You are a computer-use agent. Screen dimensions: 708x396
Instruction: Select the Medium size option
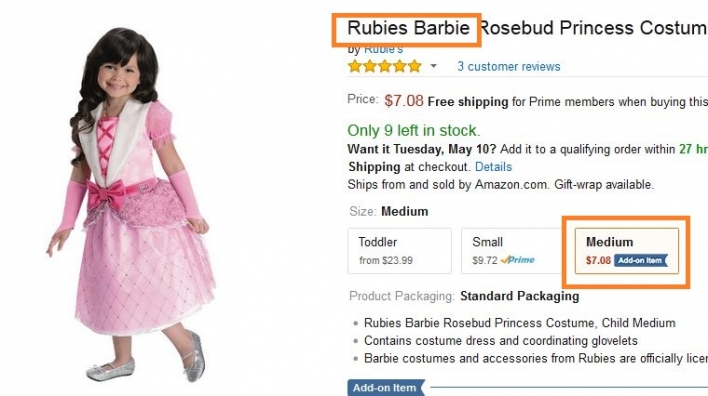(x=627, y=251)
